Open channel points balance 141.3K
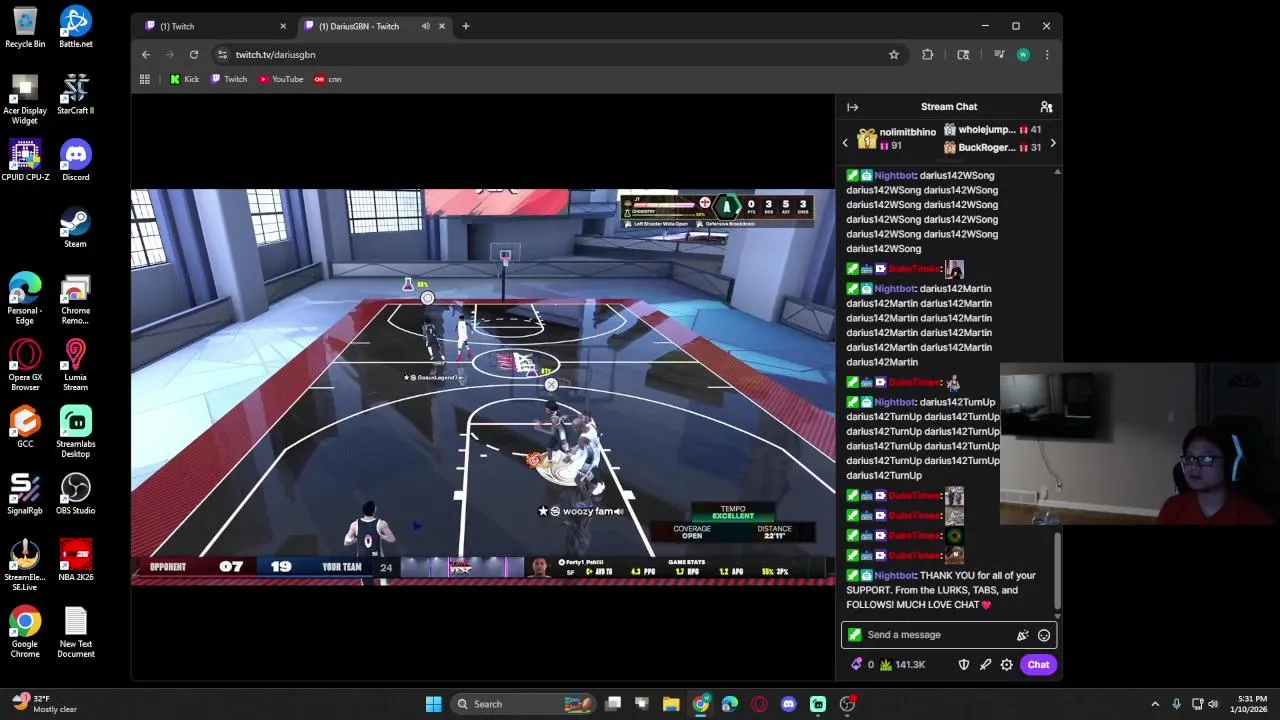The width and height of the screenshot is (1280, 720). [x=903, y=665]
